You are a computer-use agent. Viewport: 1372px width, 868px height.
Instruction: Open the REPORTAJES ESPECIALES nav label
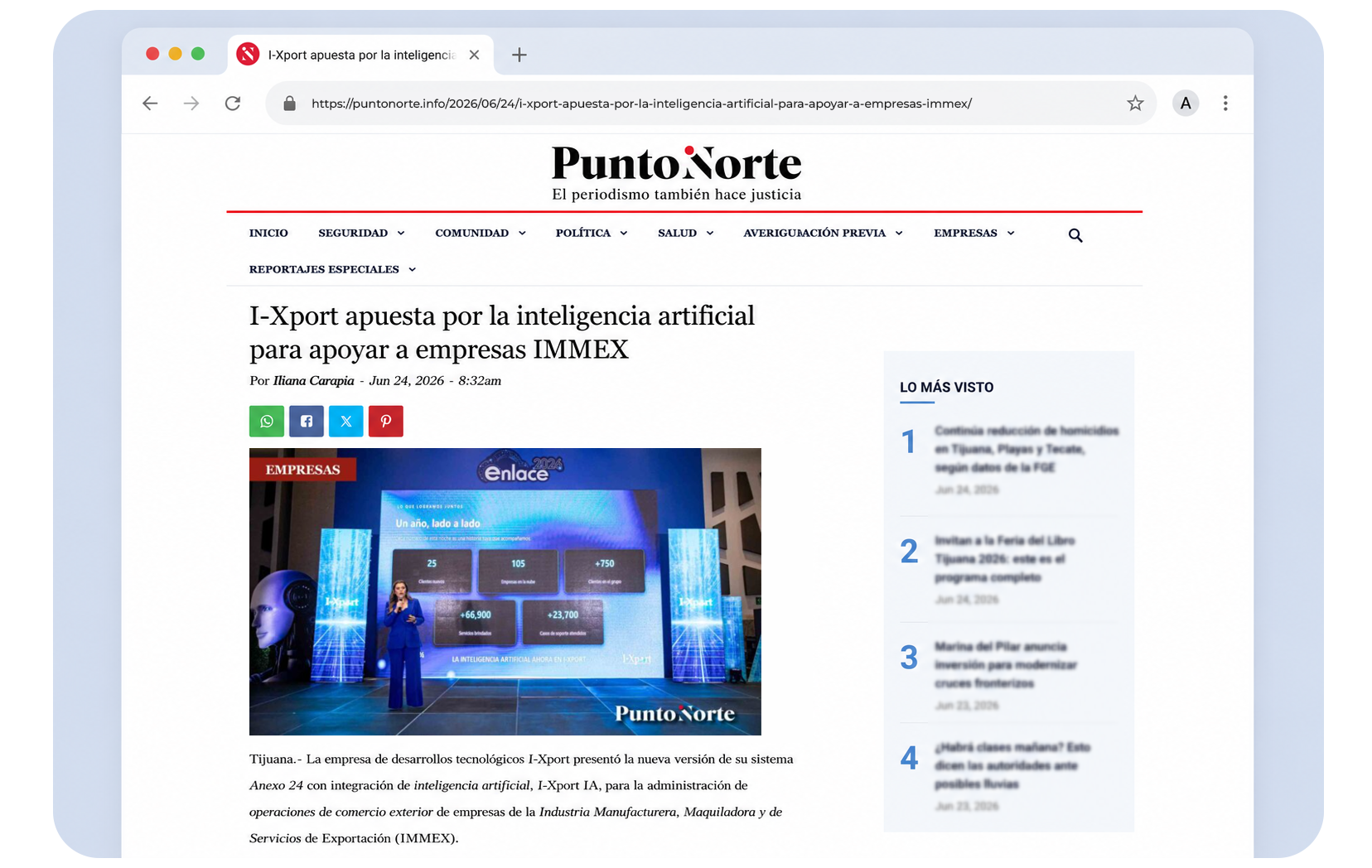(x=324, y=270)
